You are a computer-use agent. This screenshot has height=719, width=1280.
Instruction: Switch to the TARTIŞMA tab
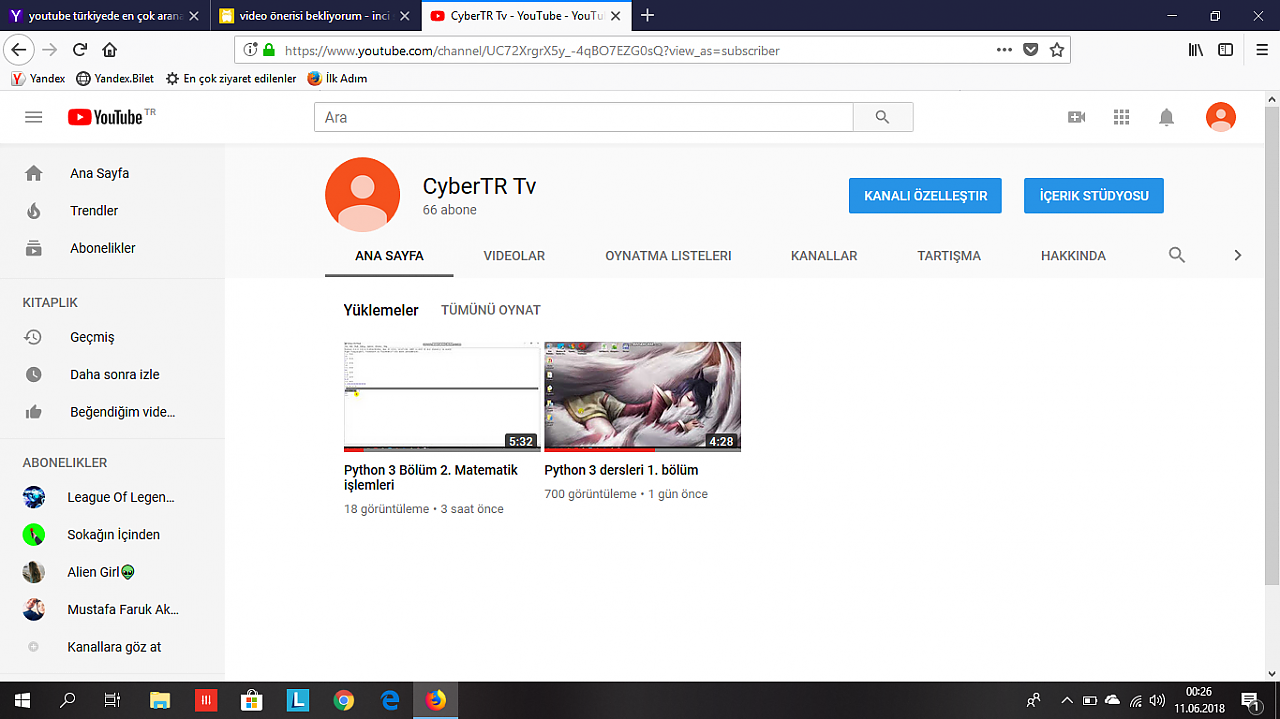click(949, 256)
